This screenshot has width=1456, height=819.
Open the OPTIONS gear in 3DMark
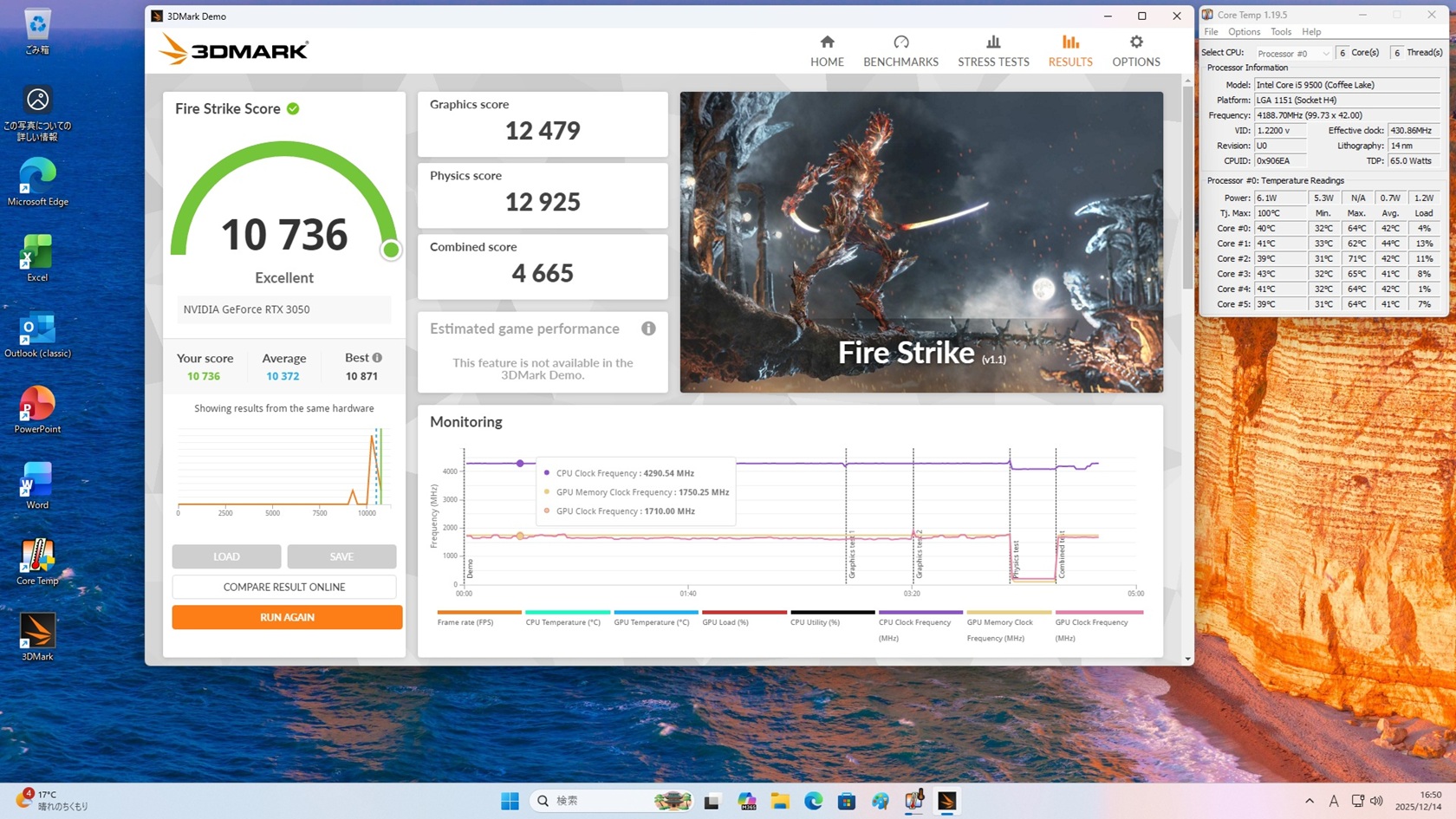click(x=1135, y=51)
